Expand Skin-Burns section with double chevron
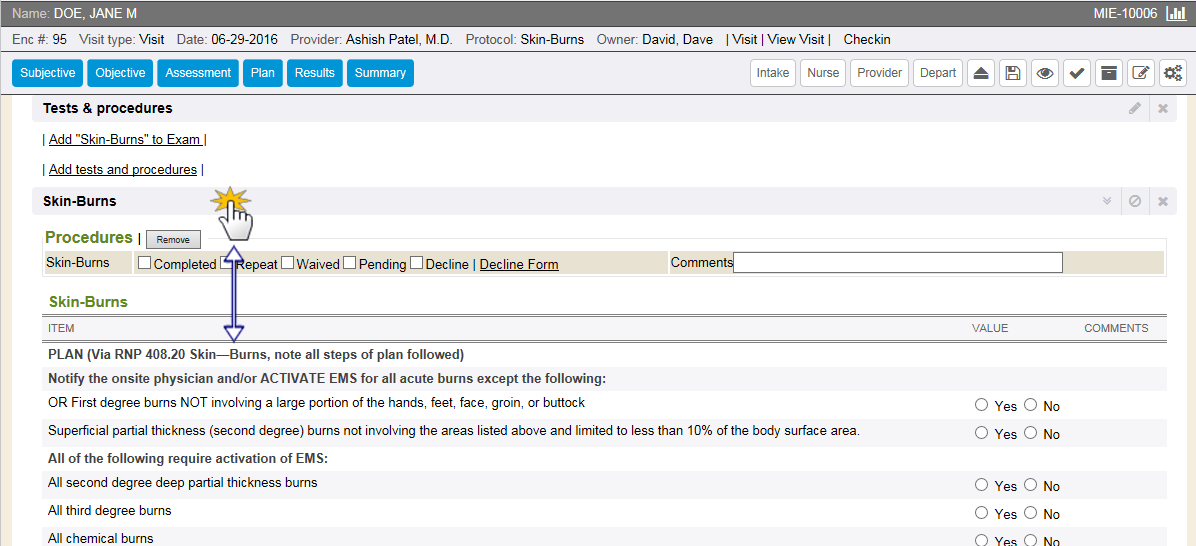Screen dimensions: 1196x546 tap(1107, 201)
